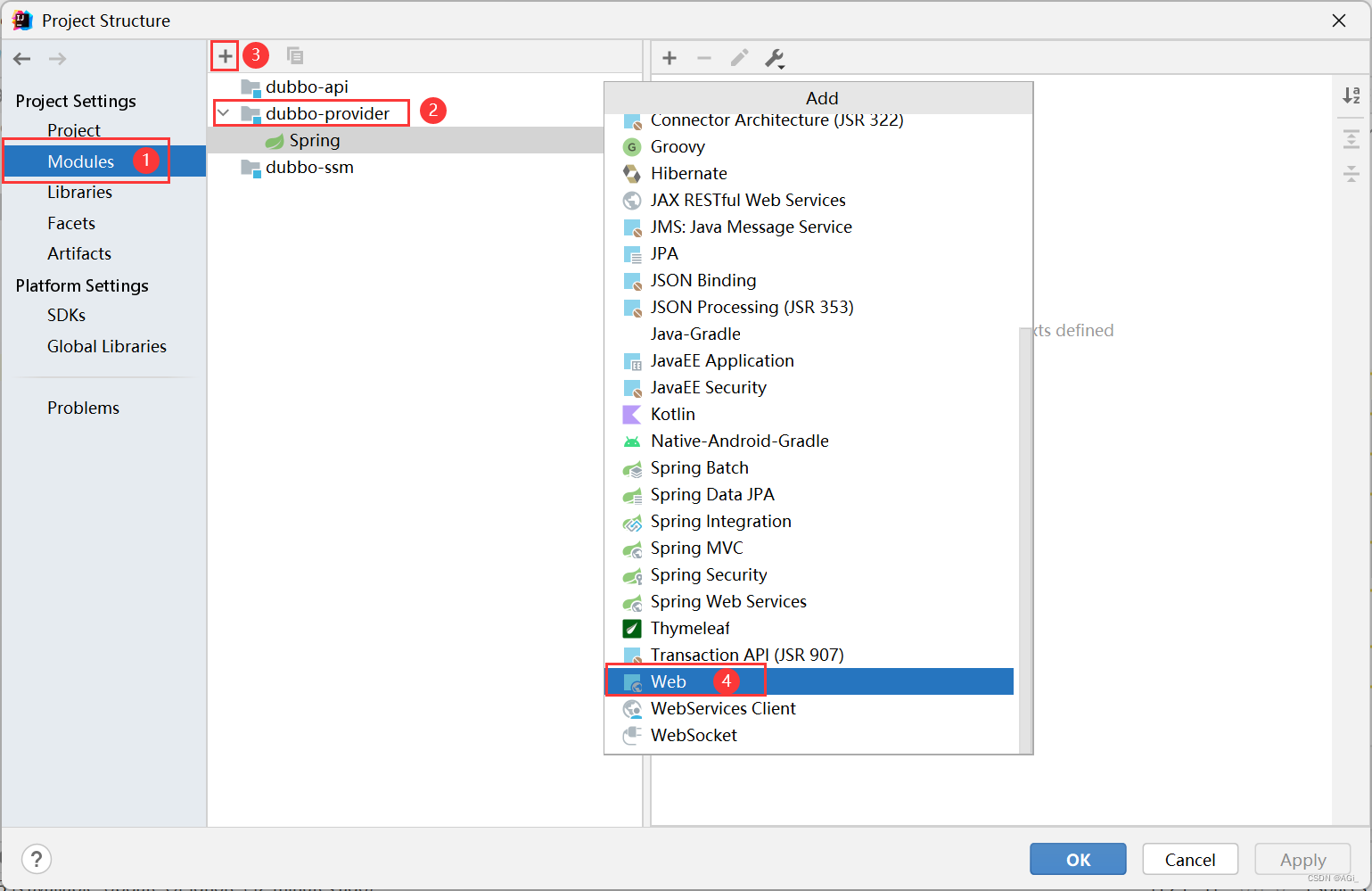The height and width of the screenshot is (891, 1372).
Task: Click the copy module icon beside plus
Action: point(294,55)
